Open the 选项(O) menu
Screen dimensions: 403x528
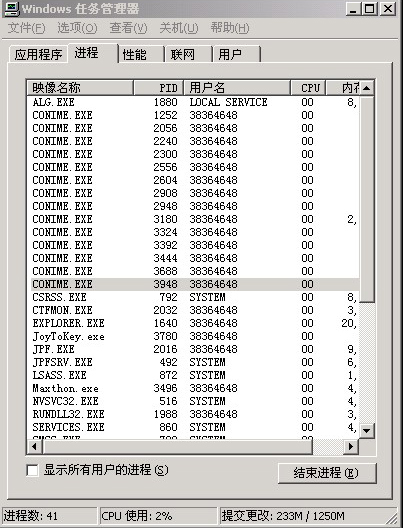77,28
